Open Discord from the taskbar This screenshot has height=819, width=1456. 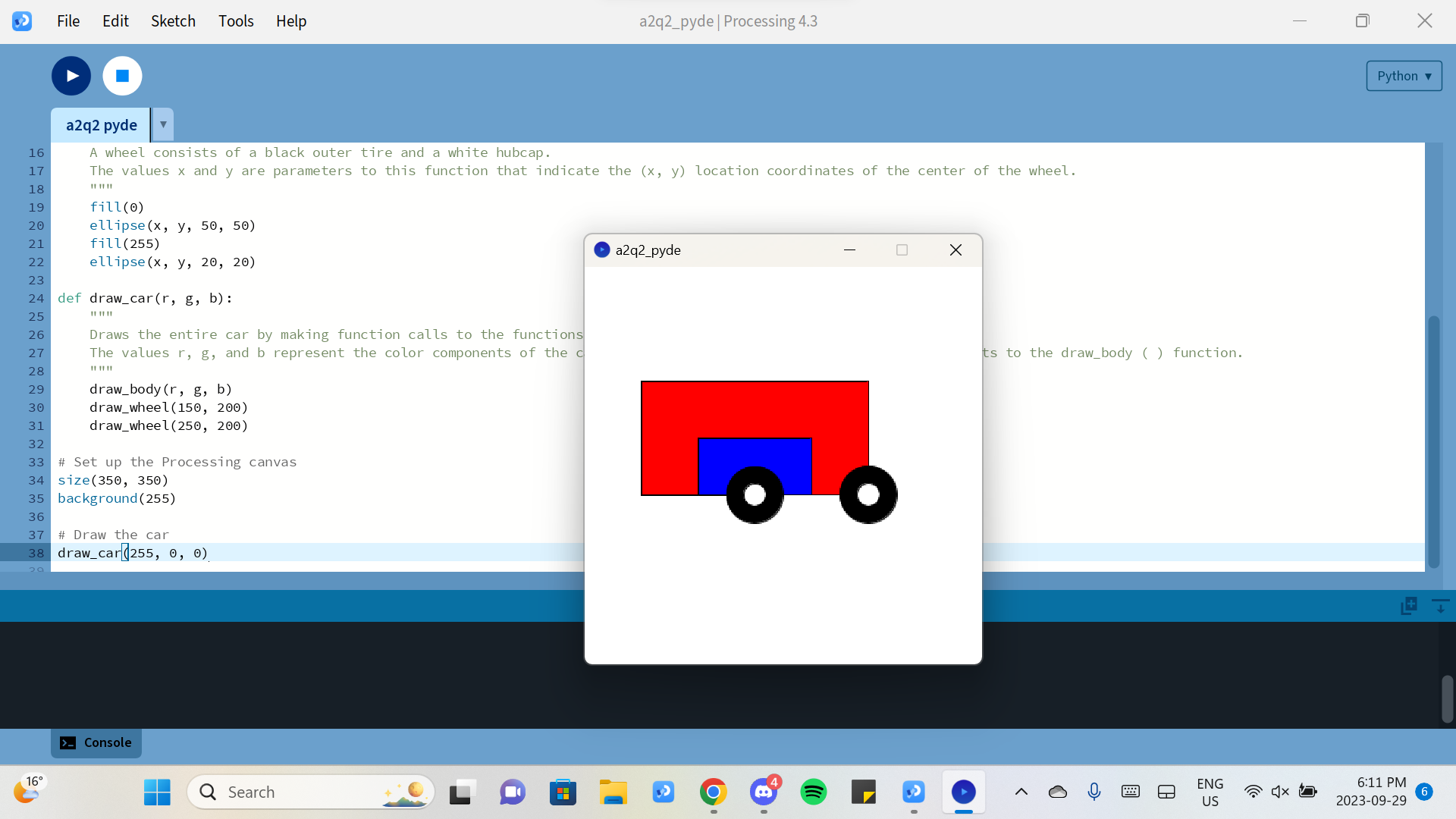(x=763, y=792)
